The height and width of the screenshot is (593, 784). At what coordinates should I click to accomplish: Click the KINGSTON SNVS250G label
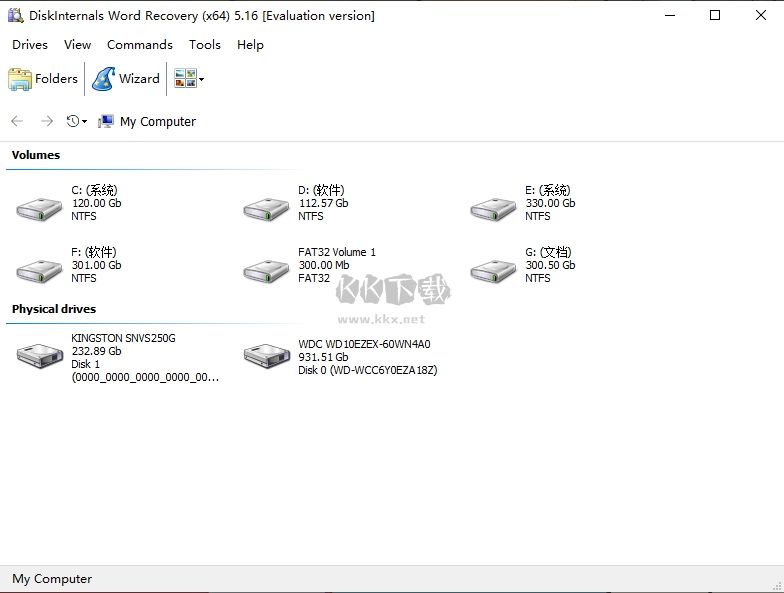[x=124, y=338]
